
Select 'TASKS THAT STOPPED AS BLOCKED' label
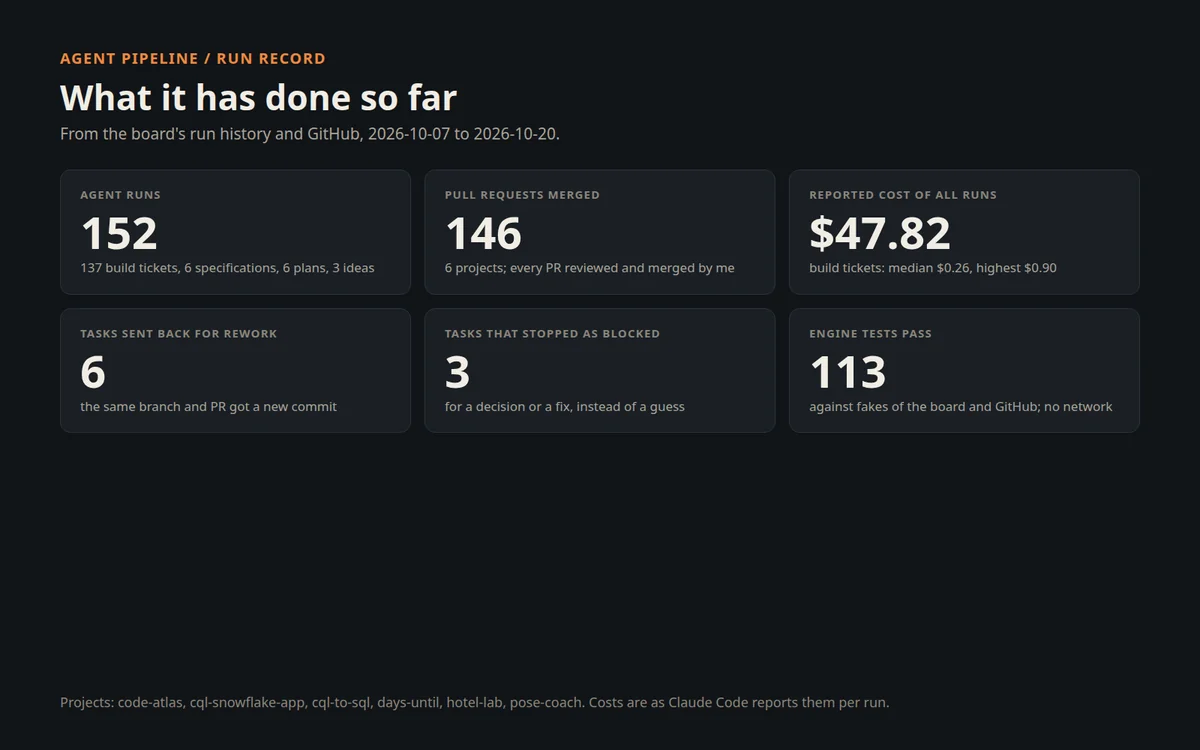coord(552,334)
